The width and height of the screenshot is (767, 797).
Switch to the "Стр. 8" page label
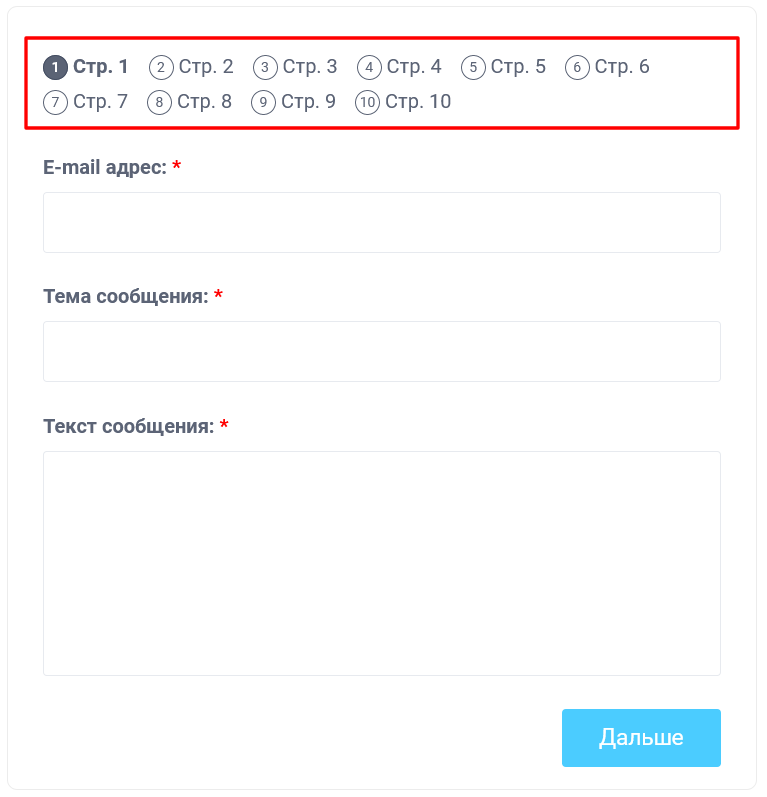[204, 102]
